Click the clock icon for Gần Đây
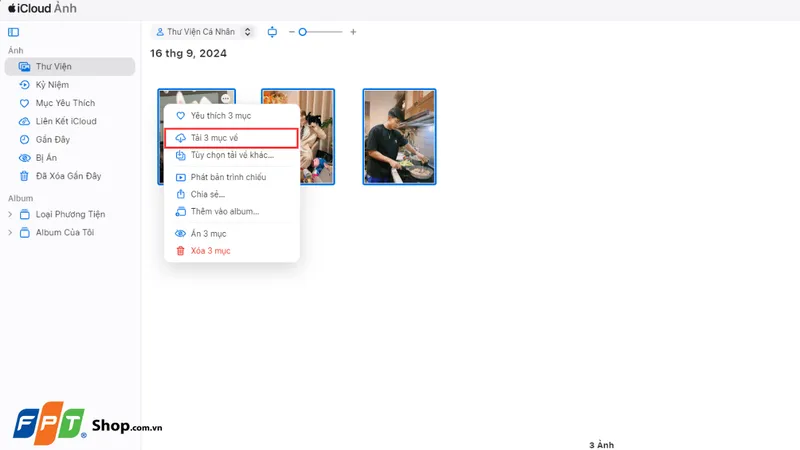Image resolution: width=800 pixels, height=450 pixels. click(24, 140)
